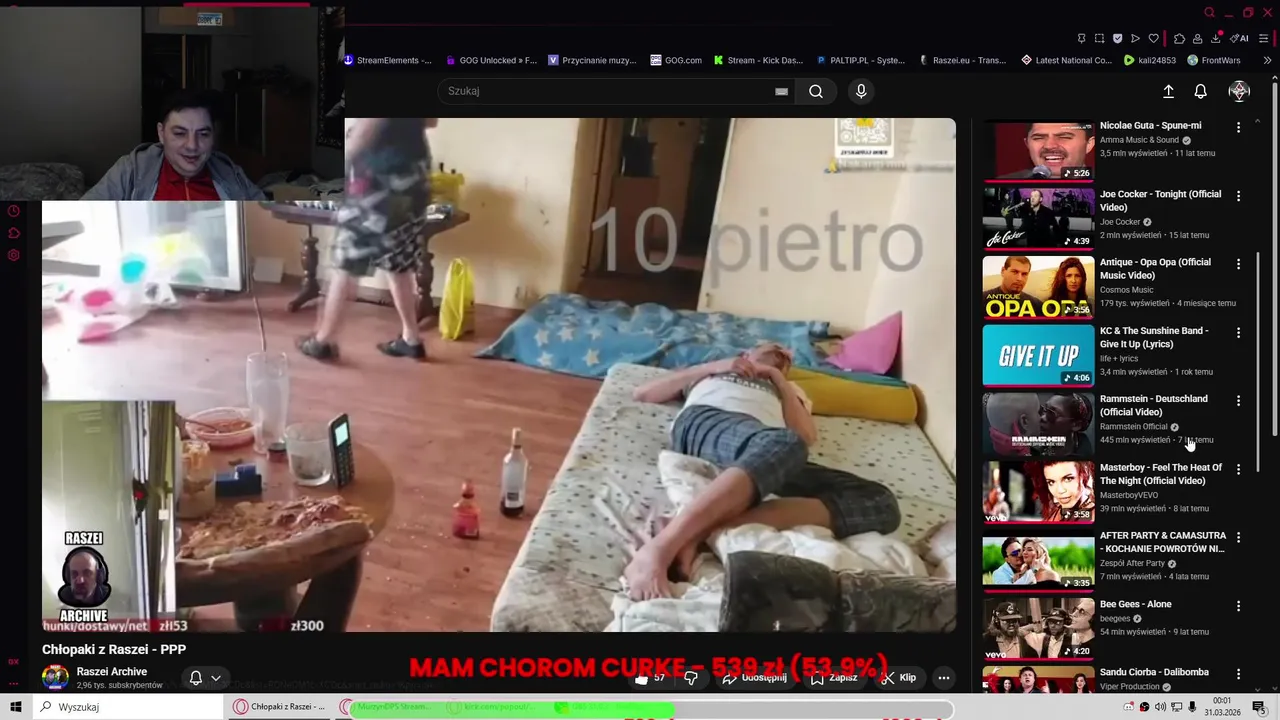This screenshot has width=1280, height=720.
Task: Open more options for Masterboy video
Action: pyautogui.click(x=1238, y=469)
